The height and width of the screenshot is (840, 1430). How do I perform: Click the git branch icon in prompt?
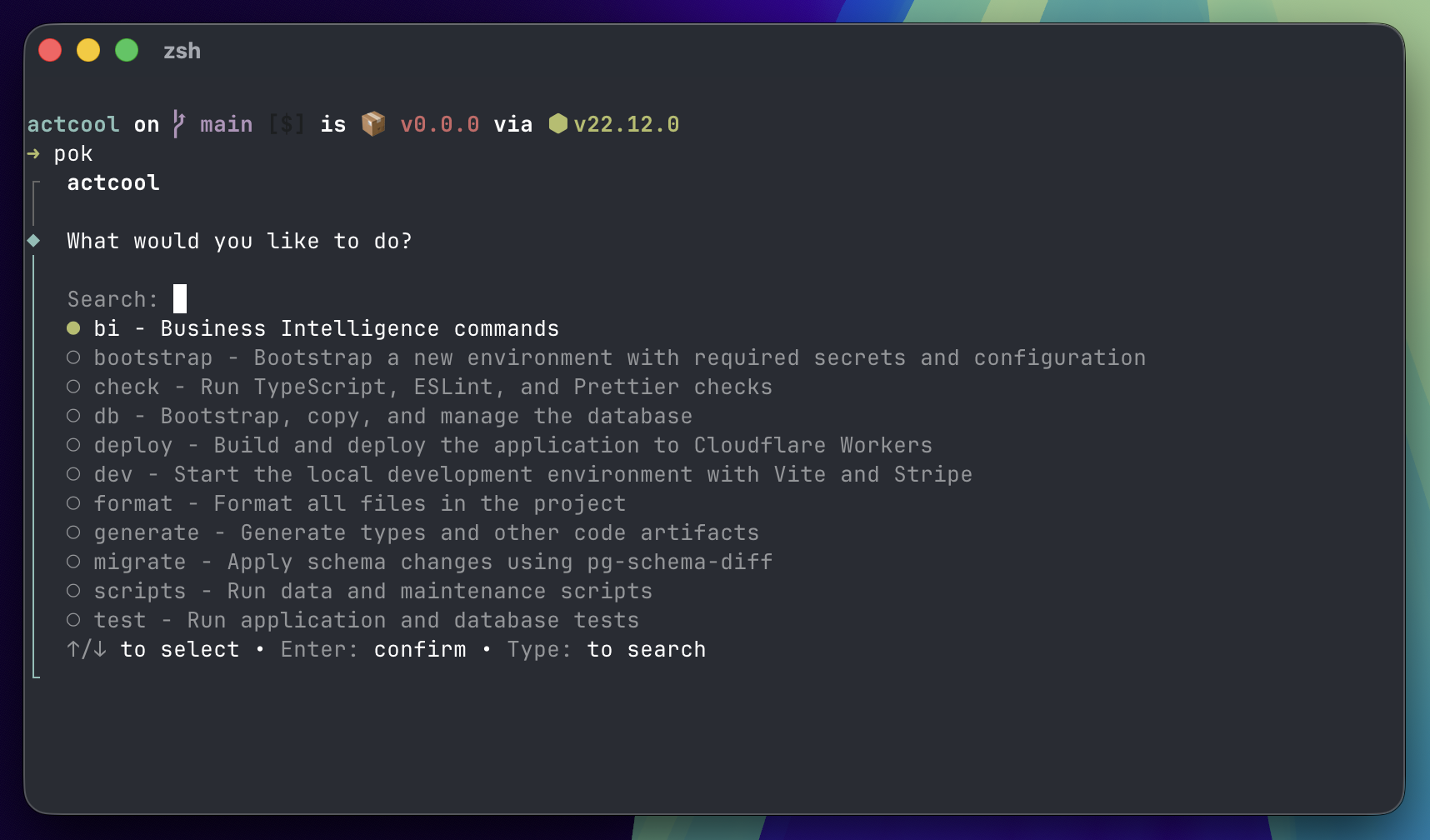click(x=178, y=123)
